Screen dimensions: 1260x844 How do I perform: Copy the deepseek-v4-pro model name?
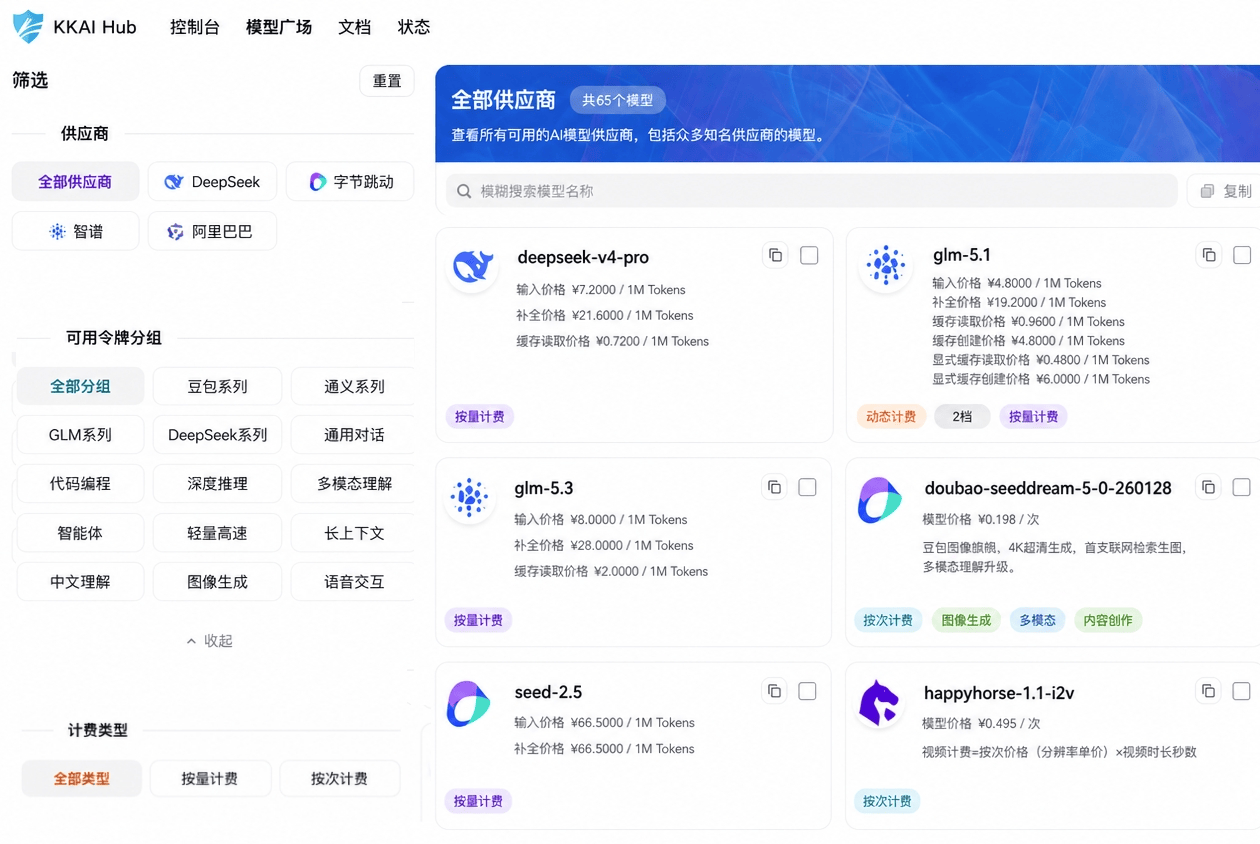(775, 255)
